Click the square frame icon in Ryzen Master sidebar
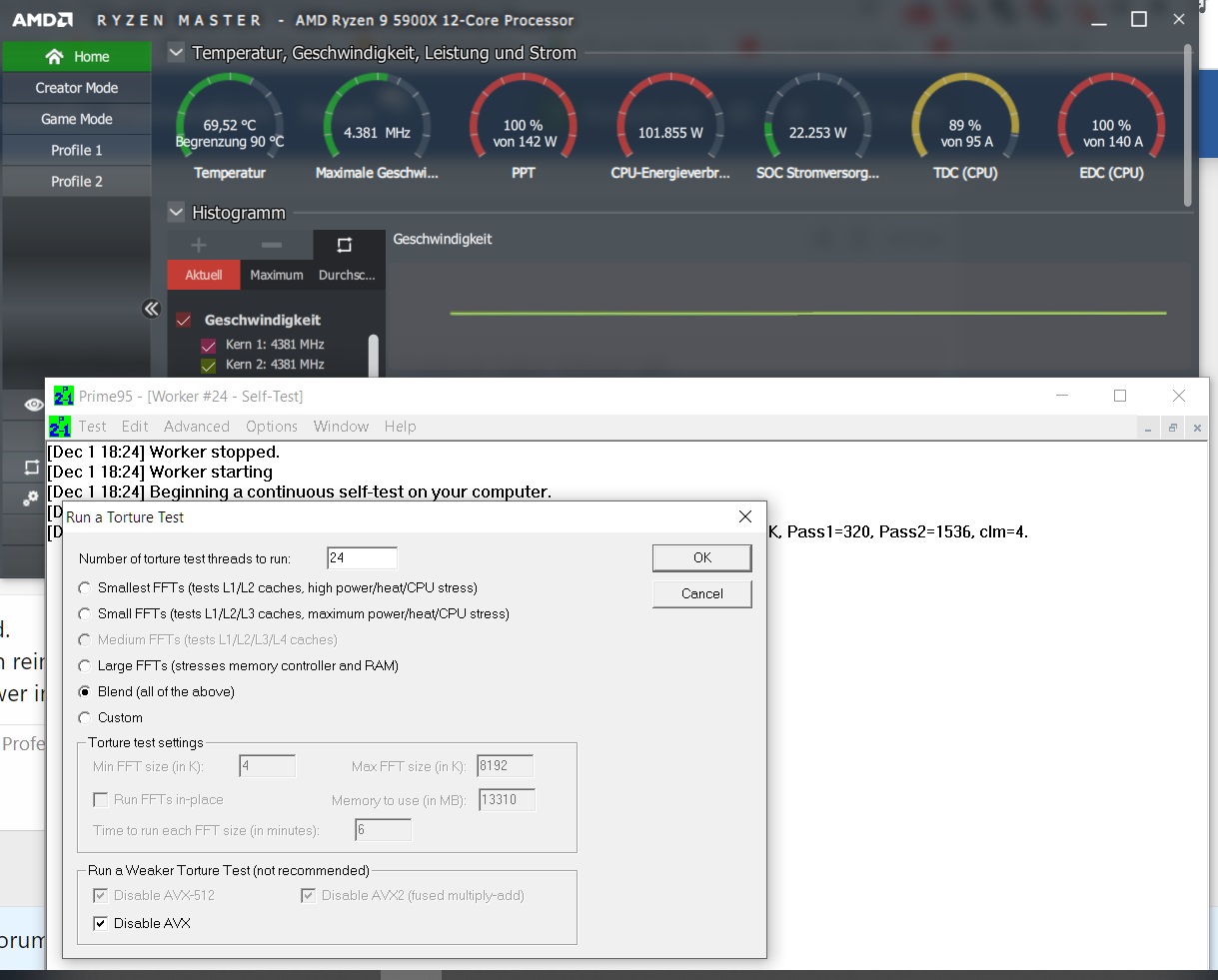The width and height of the screenshot is (1218, 980). click(x=31, y=467)
